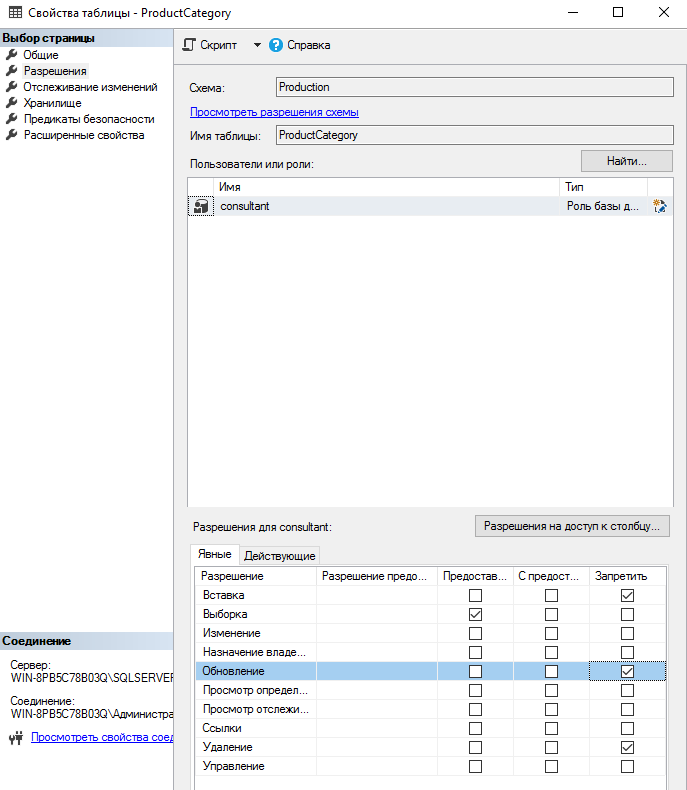Image resolution: width=687 pixels, height=790 pixels.
Task: Switch to the Явные tab
Action: [215, 554]
